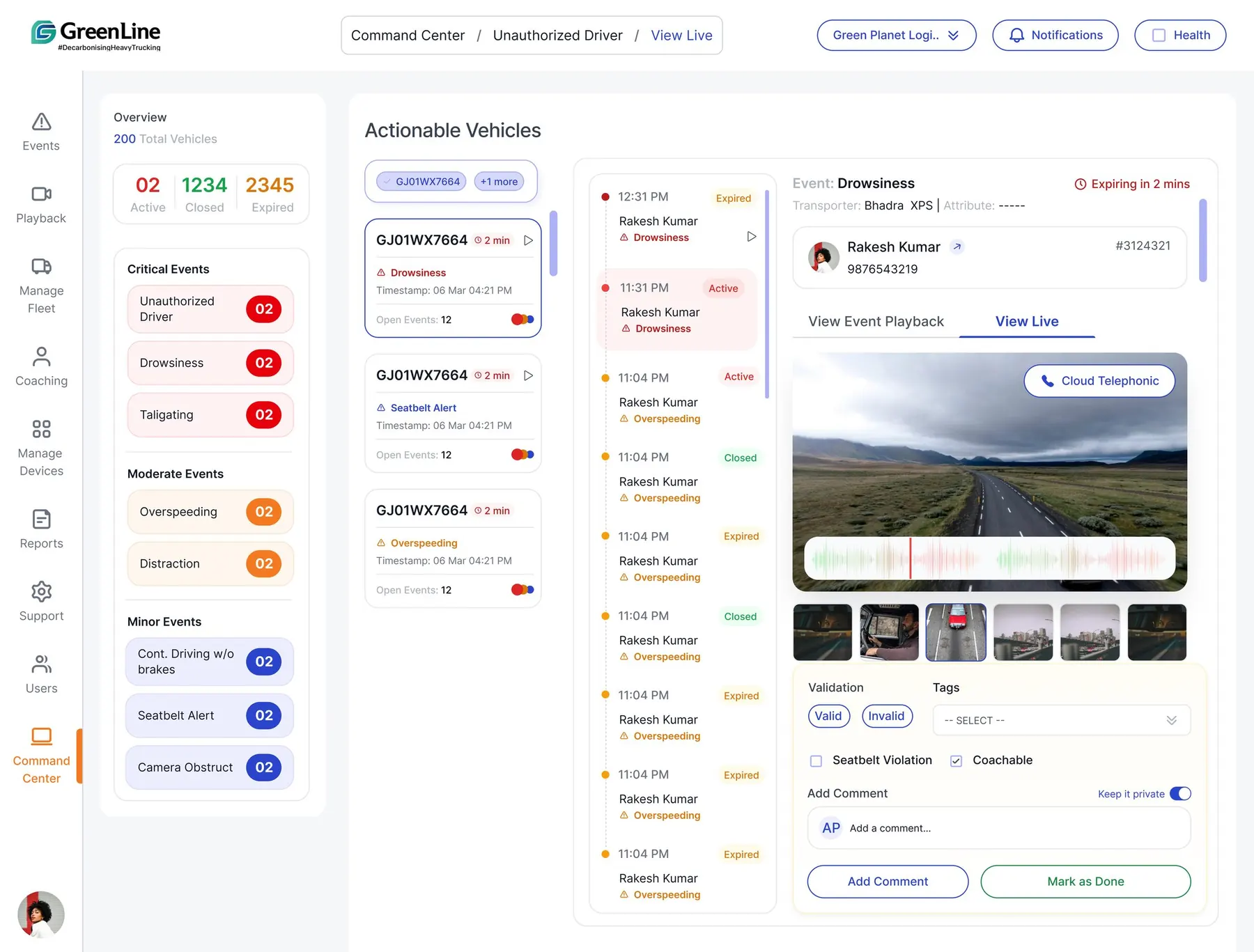Toggle the GJ01WX7664 filter chip
1254x952 pixels.
click(x=421, y=182)
